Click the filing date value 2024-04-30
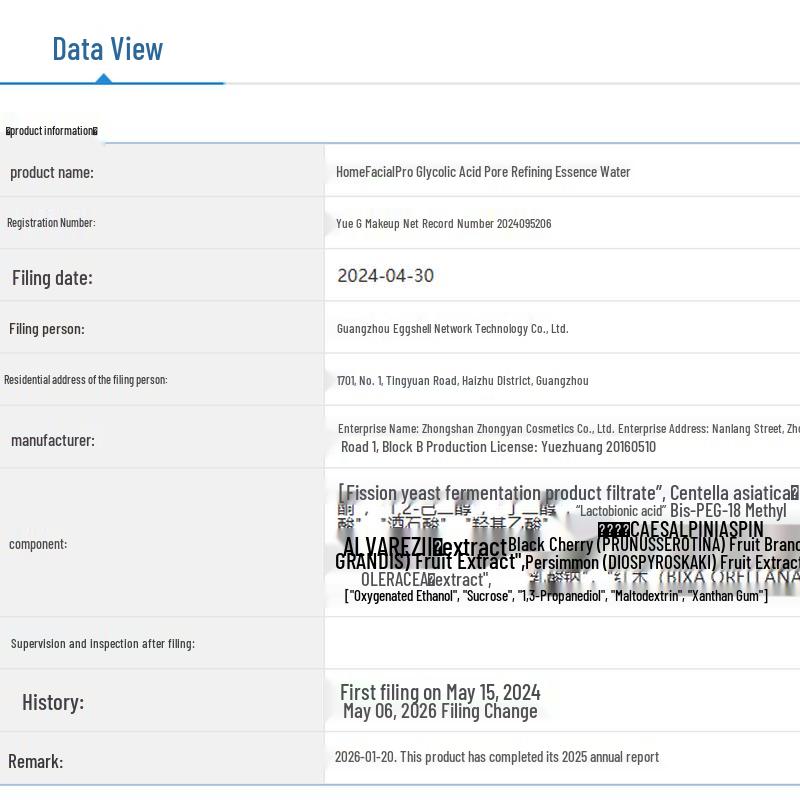The width and height of the screenshot is (800, 800). 386,276
